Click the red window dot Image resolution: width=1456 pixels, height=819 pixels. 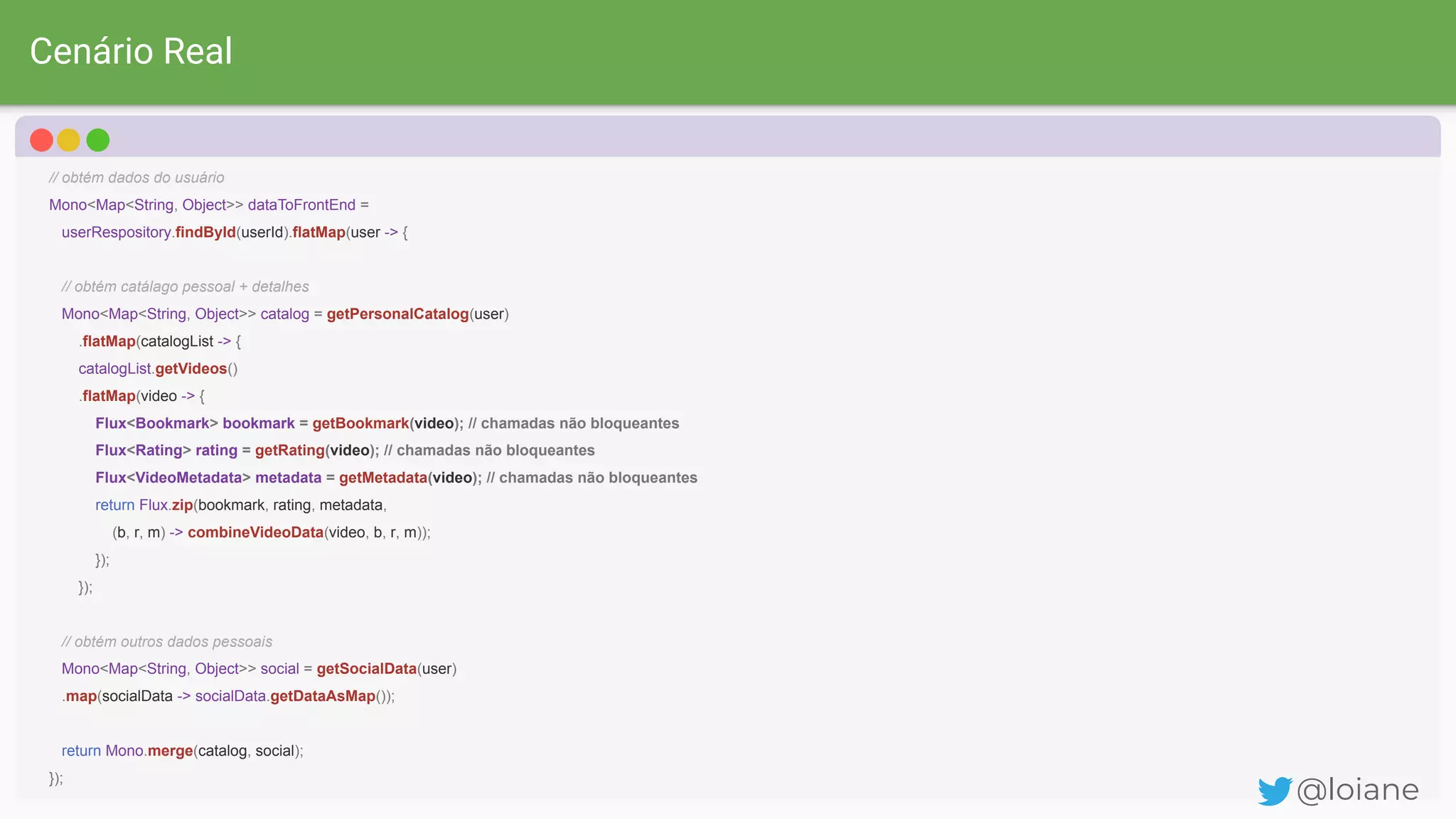point(41,140)
